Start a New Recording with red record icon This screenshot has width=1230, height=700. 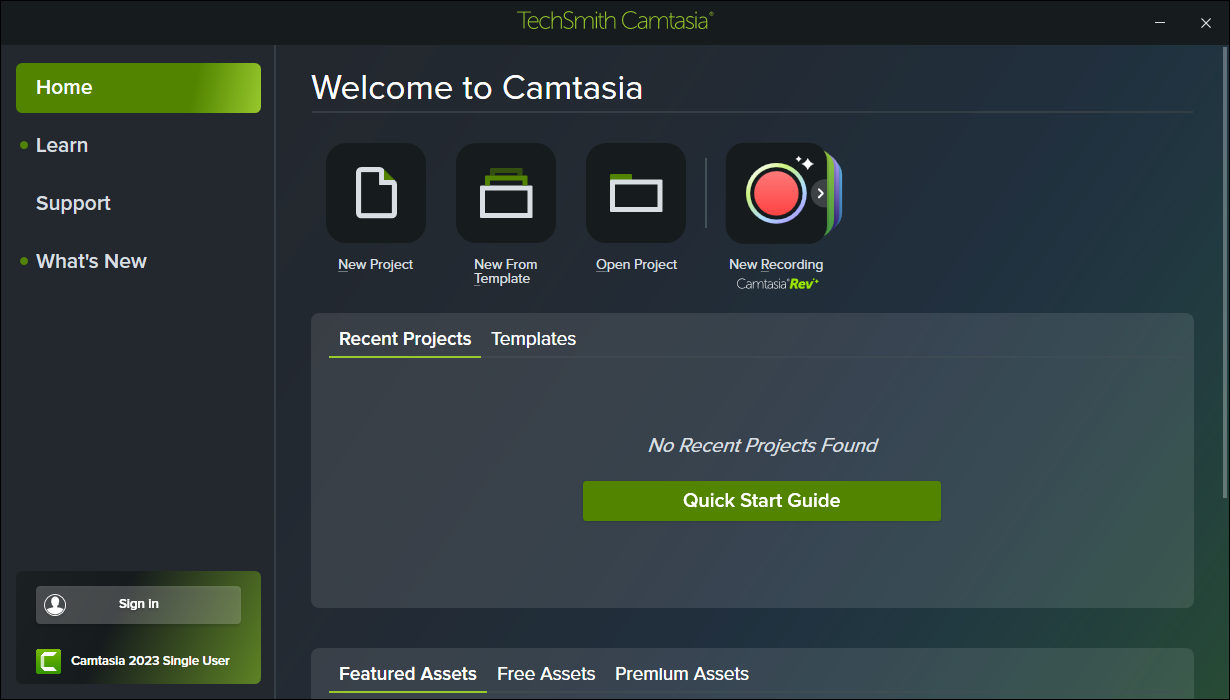click(775, 193)
